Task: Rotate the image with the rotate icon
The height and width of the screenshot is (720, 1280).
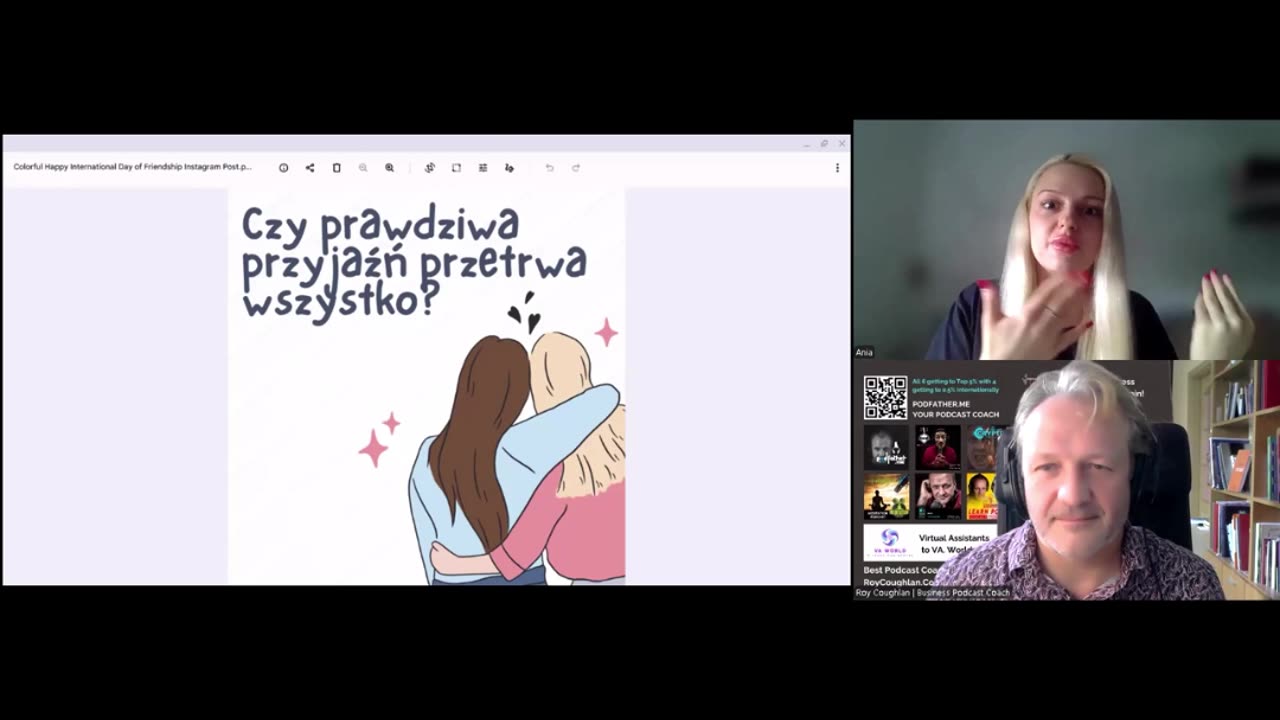Action: coord(430,168)
